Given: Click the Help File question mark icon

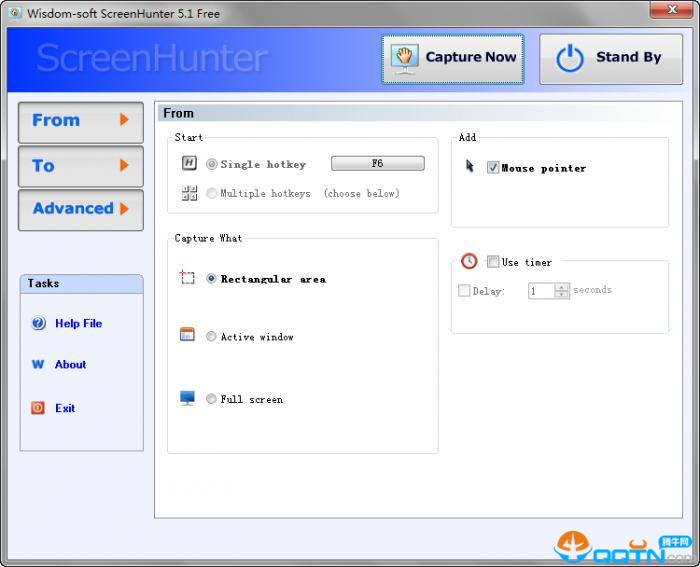Looking at the screenshot, I should click(39, 323).
